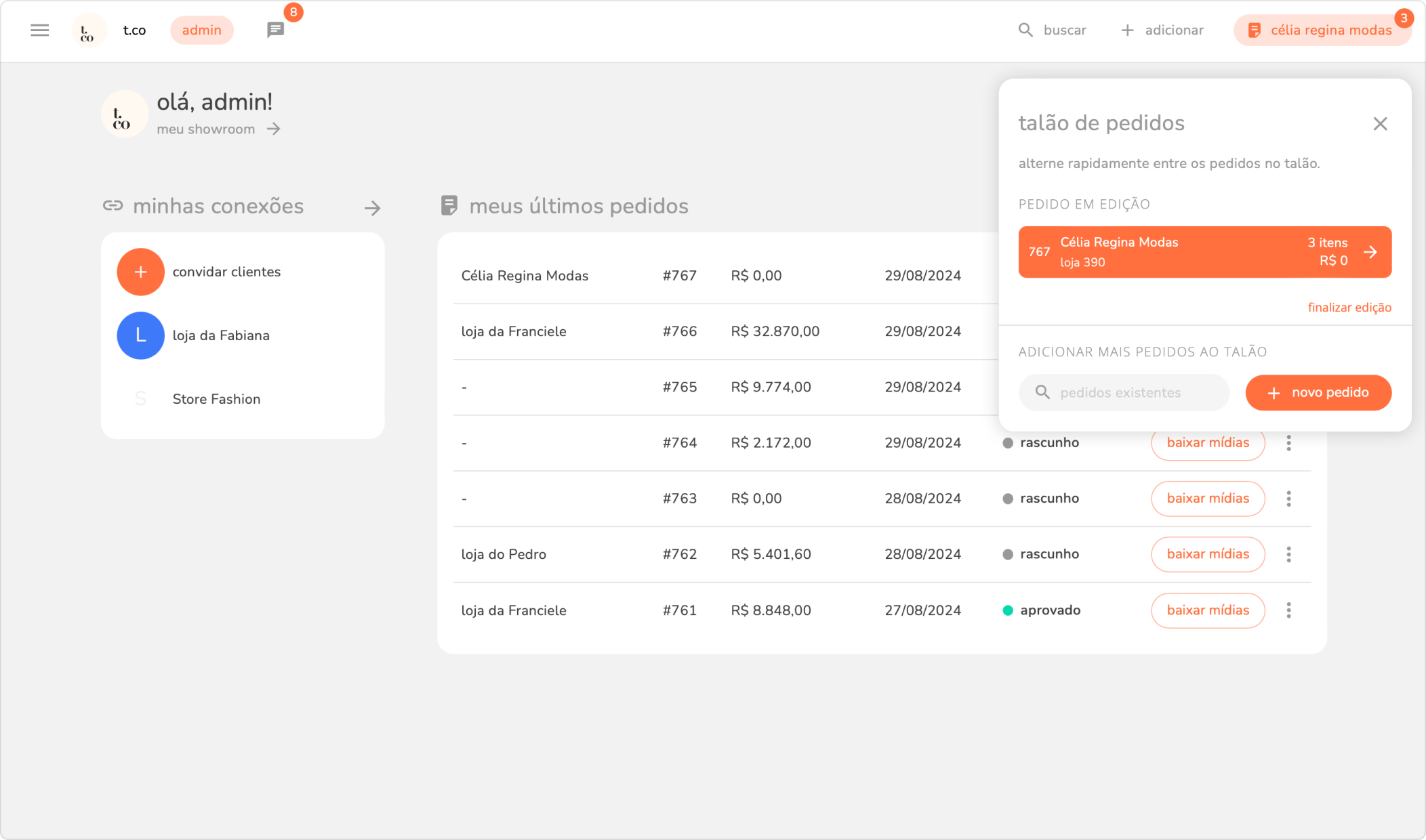The height and width of the screenshot is (840, 1426).
Task: Click the admin role badge
Action: click(x=201, y=30)
